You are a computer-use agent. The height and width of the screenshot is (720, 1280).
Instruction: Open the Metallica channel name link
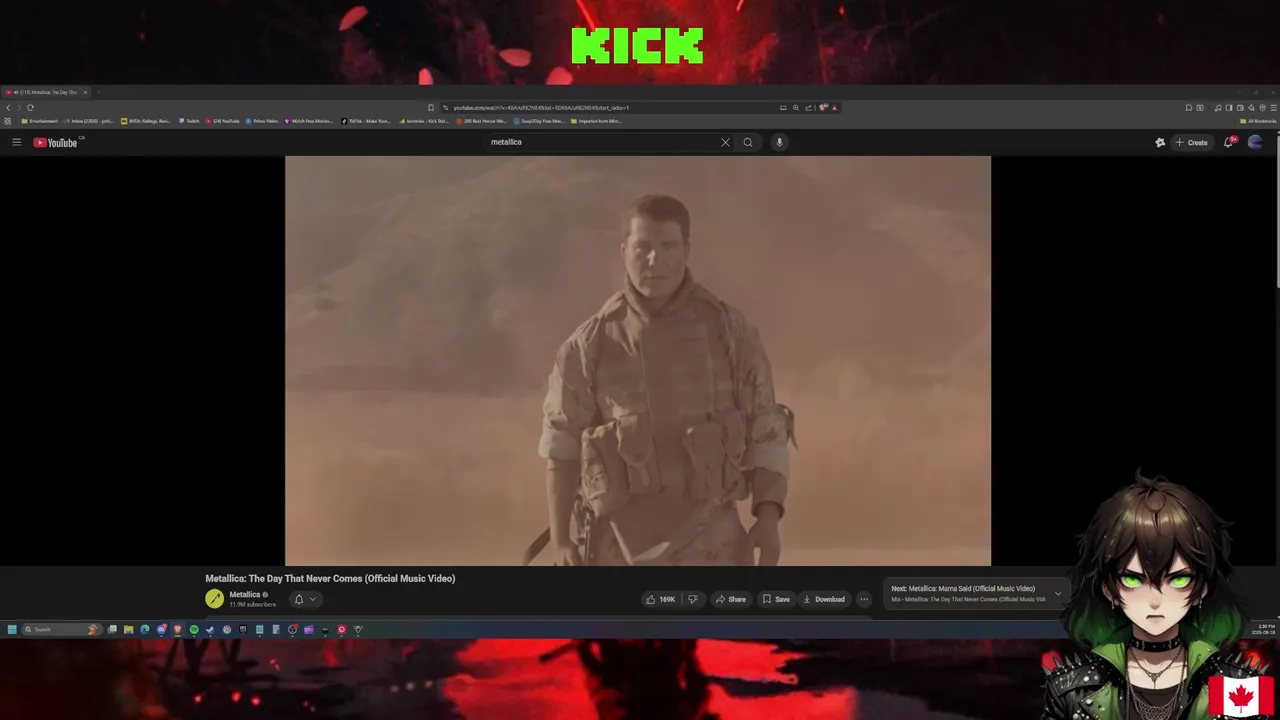click(x=244, y=594)
